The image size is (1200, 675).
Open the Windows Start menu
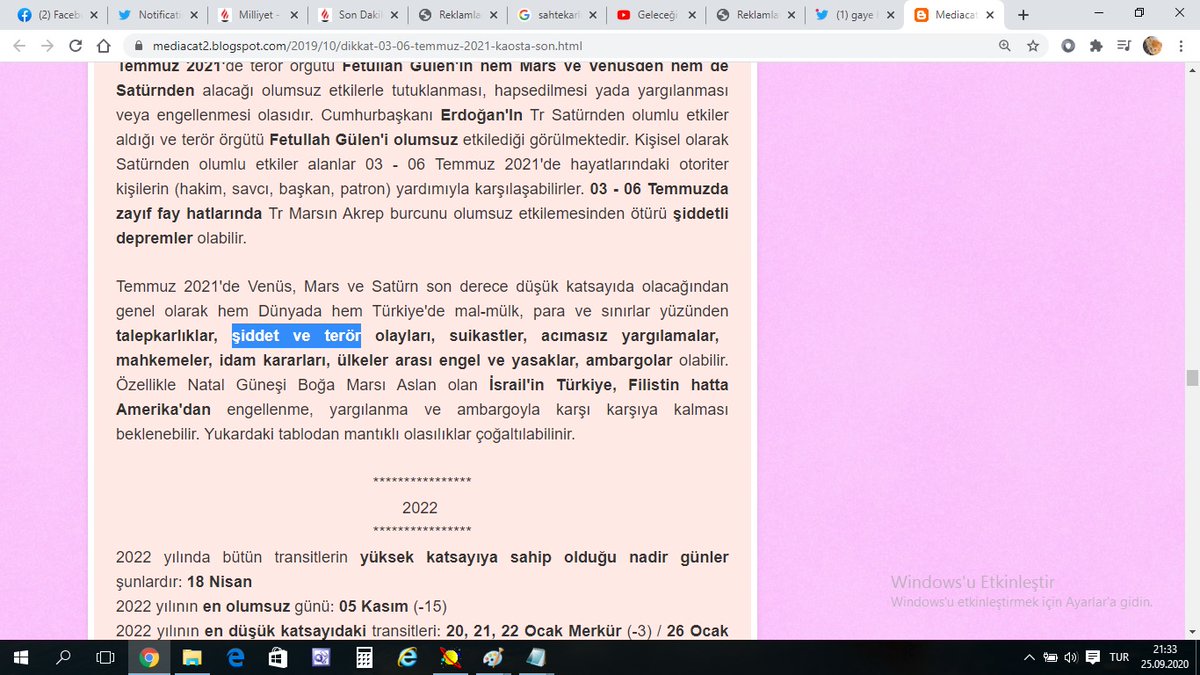click(21, 657)
